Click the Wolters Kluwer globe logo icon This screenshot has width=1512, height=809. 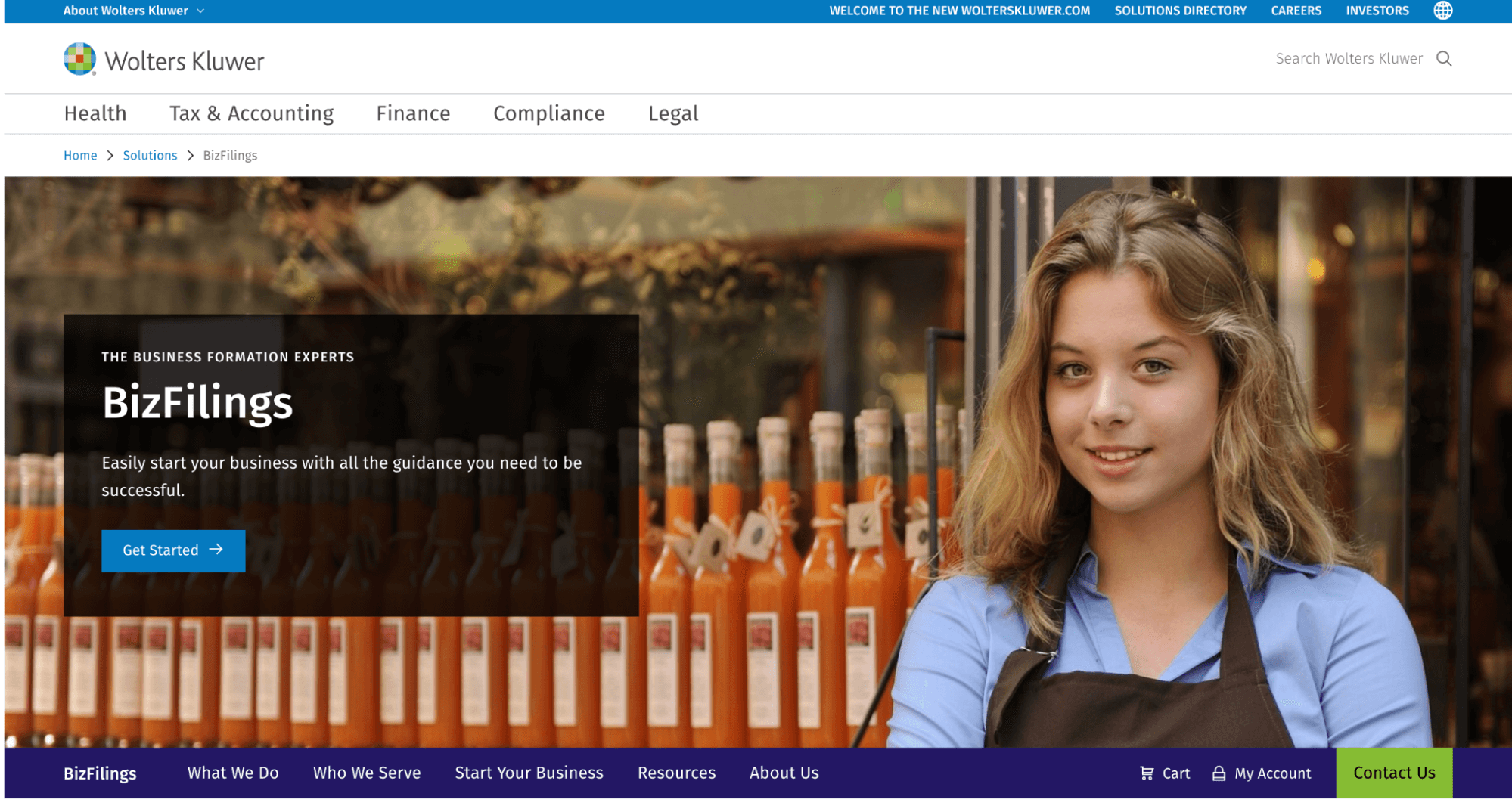(x=79, y=59)
